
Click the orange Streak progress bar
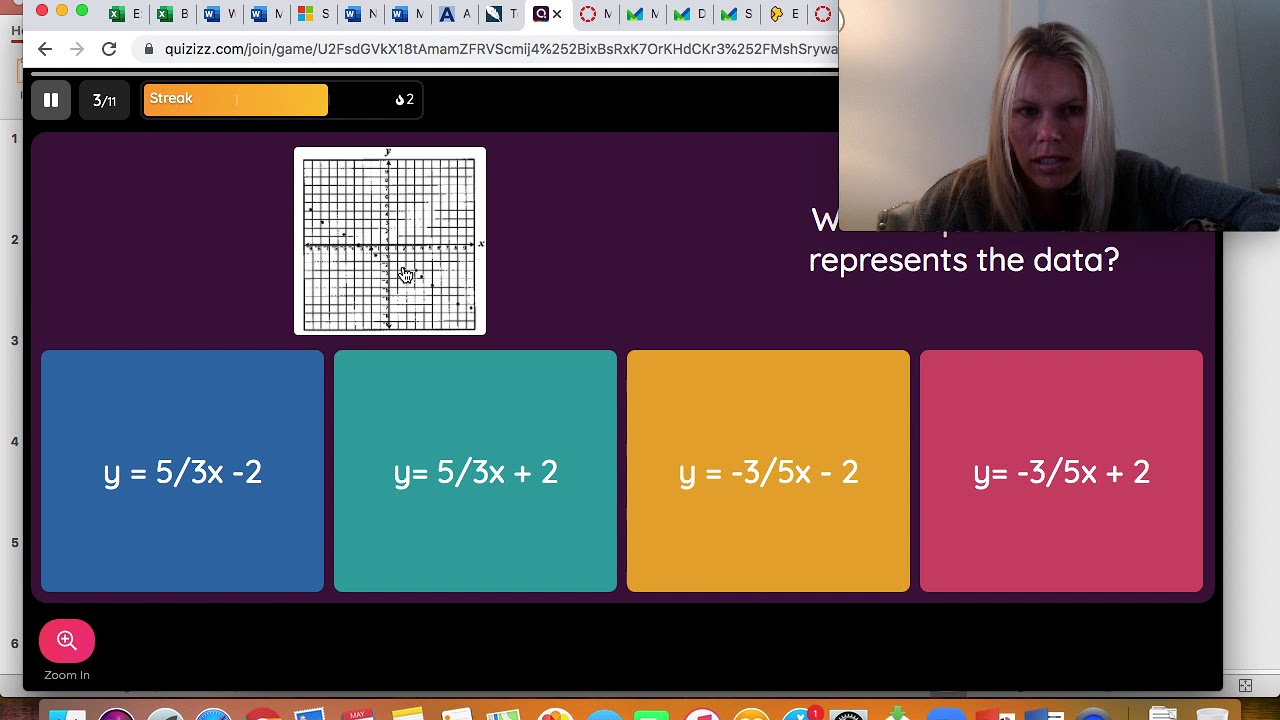(235, 100)
